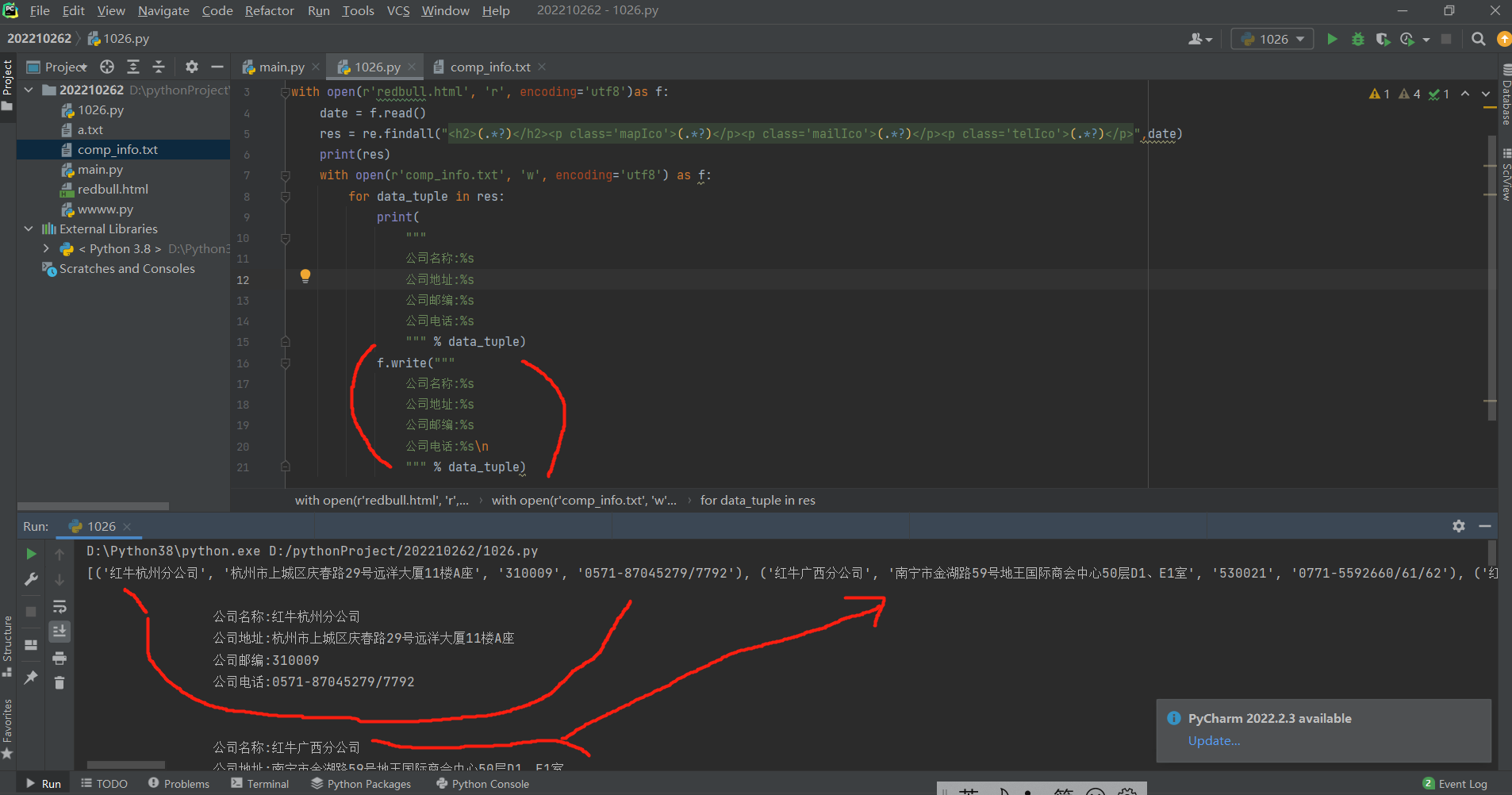Viewport: 1512px width, 795px height.
Task: Click the orange update arrow icon
Action: (1503, 39)
